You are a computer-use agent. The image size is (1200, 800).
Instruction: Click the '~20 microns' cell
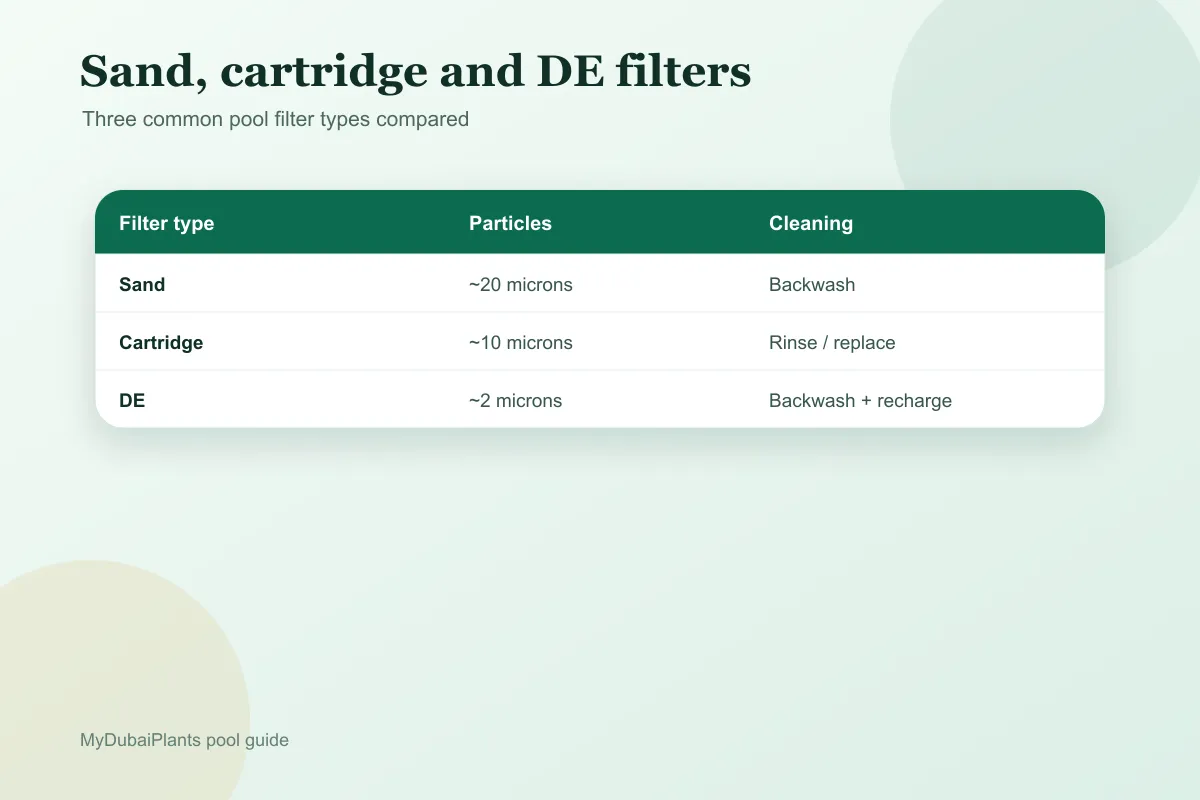521,284
